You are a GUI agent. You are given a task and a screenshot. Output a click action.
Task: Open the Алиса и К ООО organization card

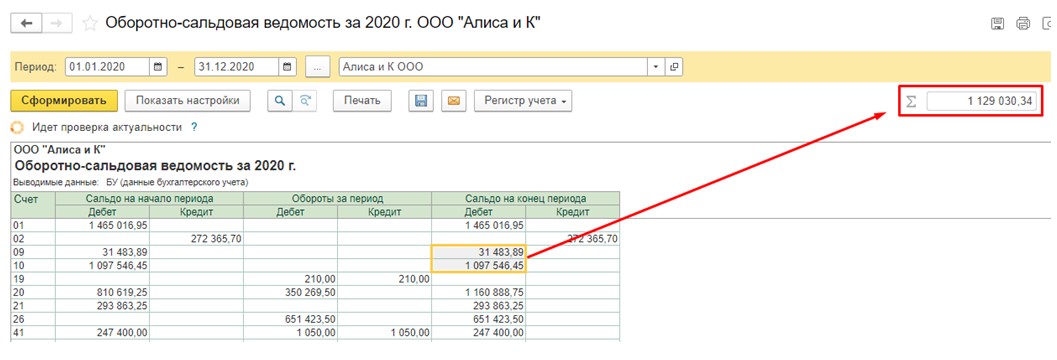(x=673, y=67)
